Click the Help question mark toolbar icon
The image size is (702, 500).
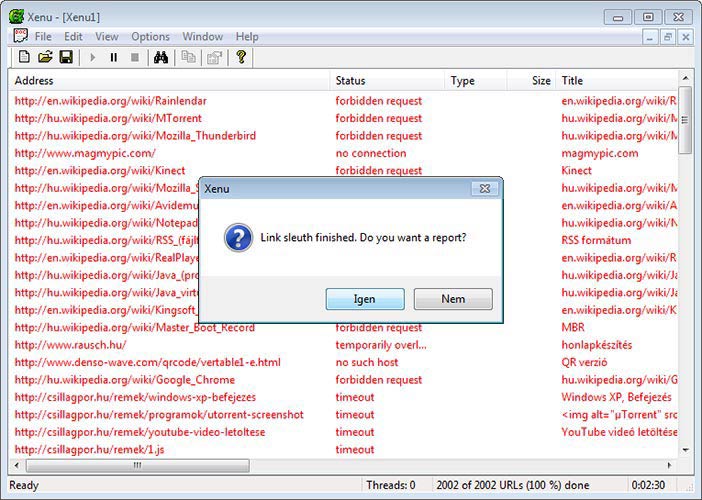click(241, 57)
